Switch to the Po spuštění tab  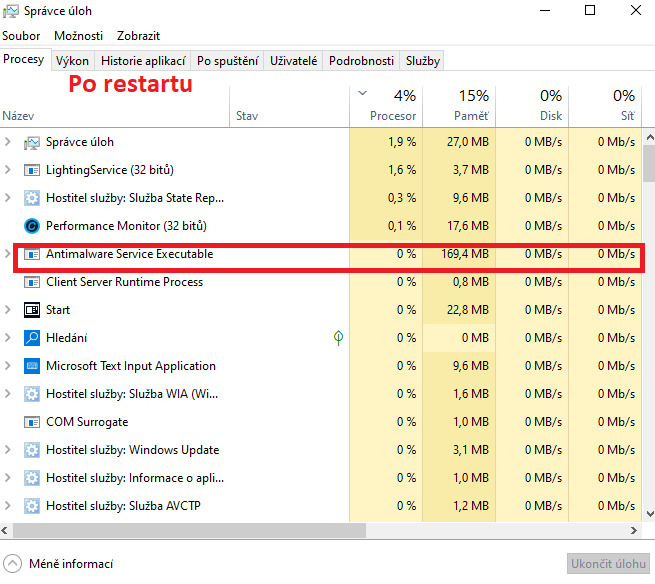(227, 61)
